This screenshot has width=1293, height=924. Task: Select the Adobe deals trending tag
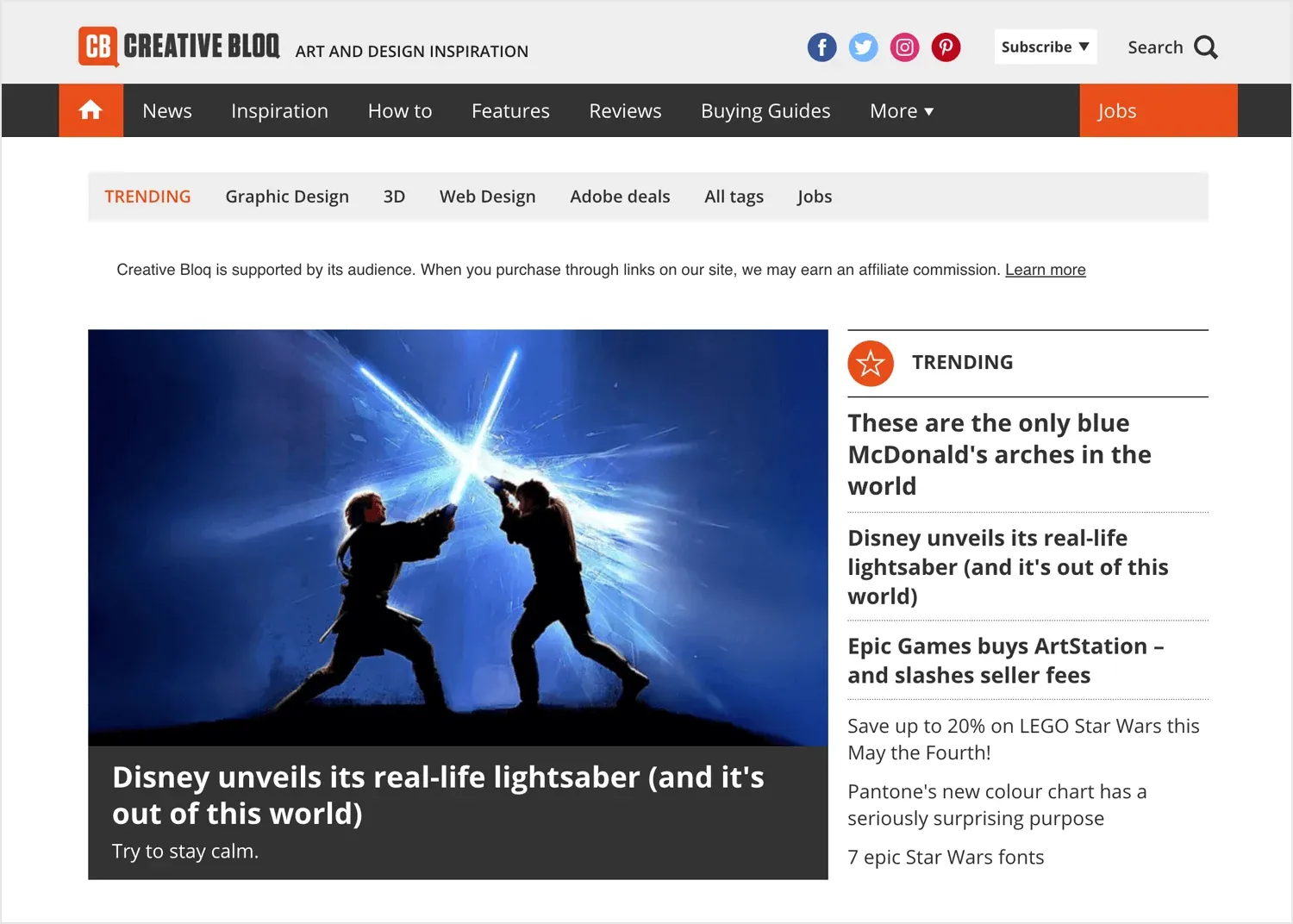(620, 197)
